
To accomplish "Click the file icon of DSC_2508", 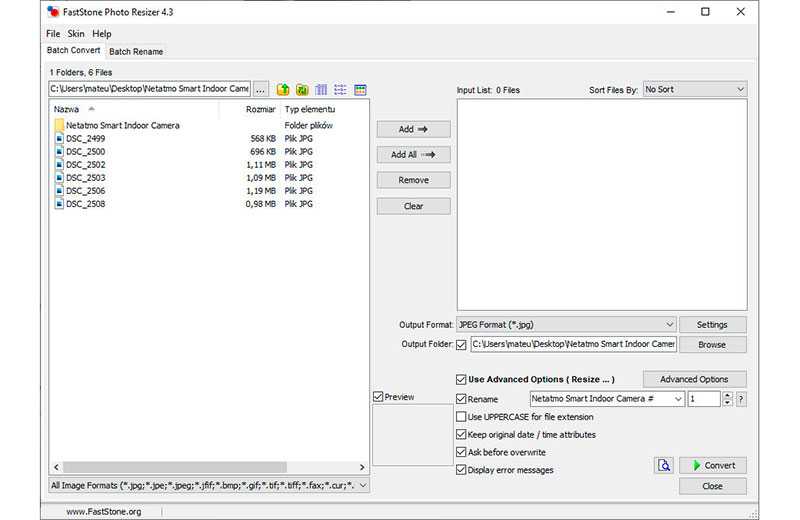I will 59,204.
